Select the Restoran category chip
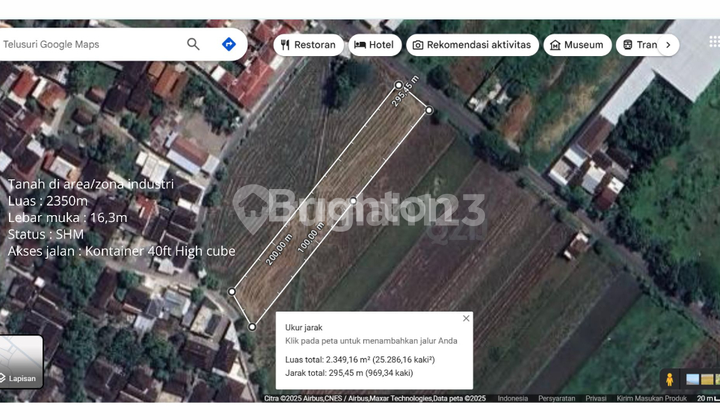This screenshot has width=720, height=420. (308, 45)
